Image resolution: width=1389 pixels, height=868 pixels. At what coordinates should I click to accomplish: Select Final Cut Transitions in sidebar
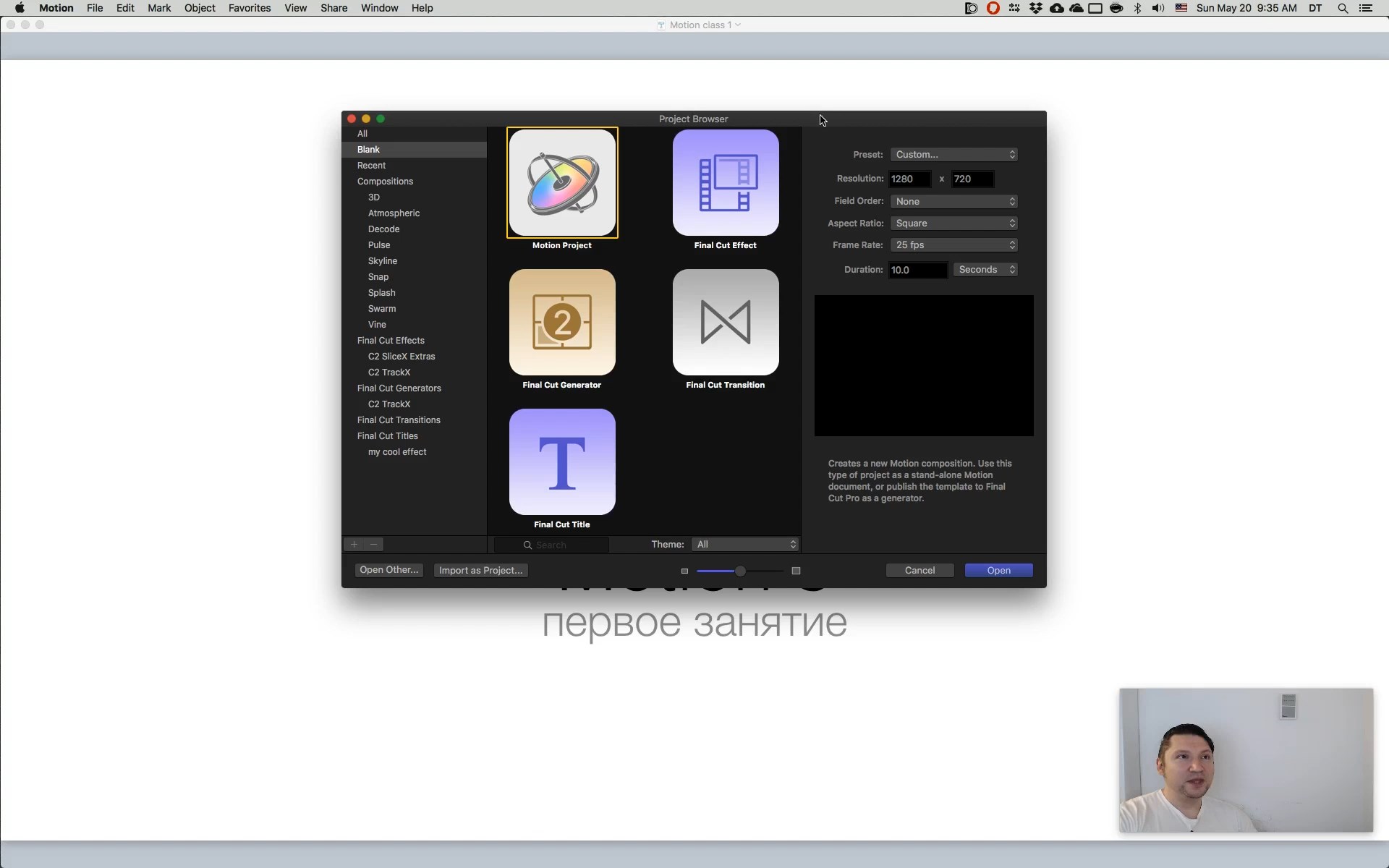point(399,420)
